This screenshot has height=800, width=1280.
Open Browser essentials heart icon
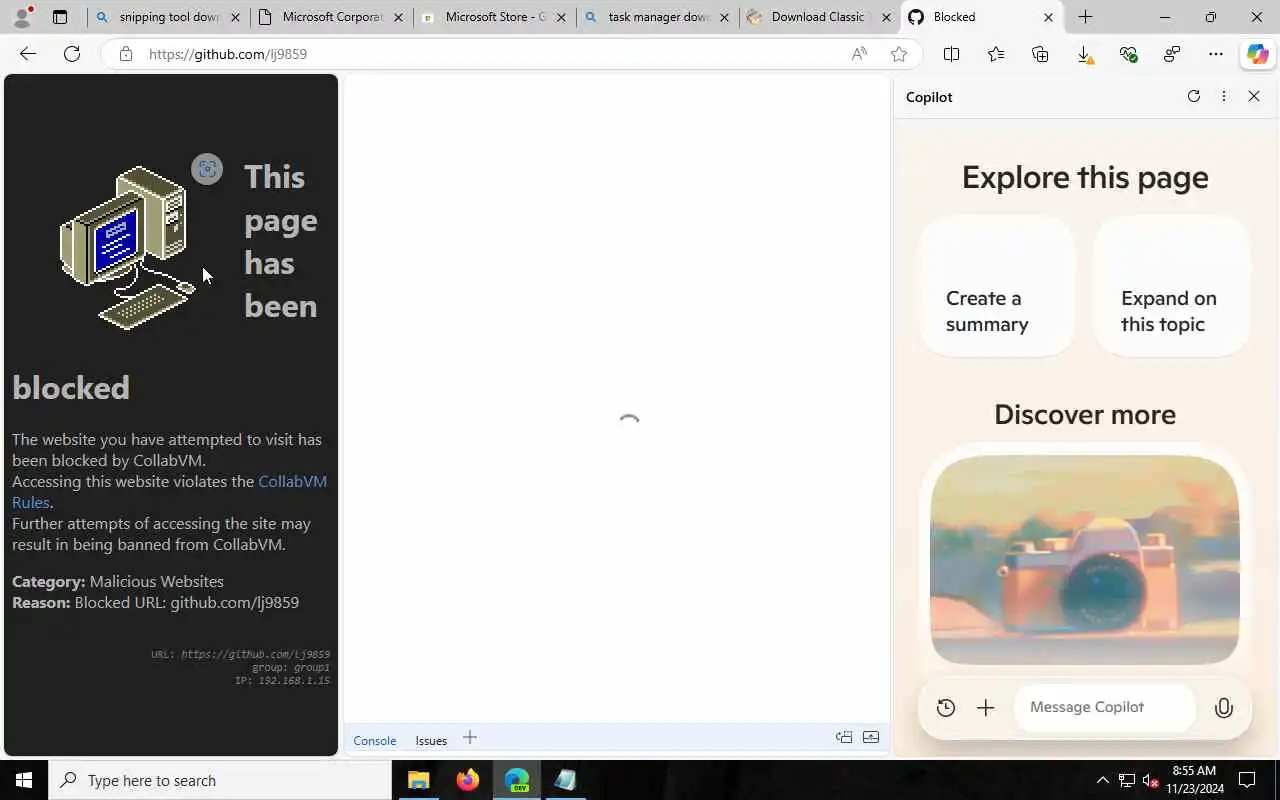(1128, 54)
